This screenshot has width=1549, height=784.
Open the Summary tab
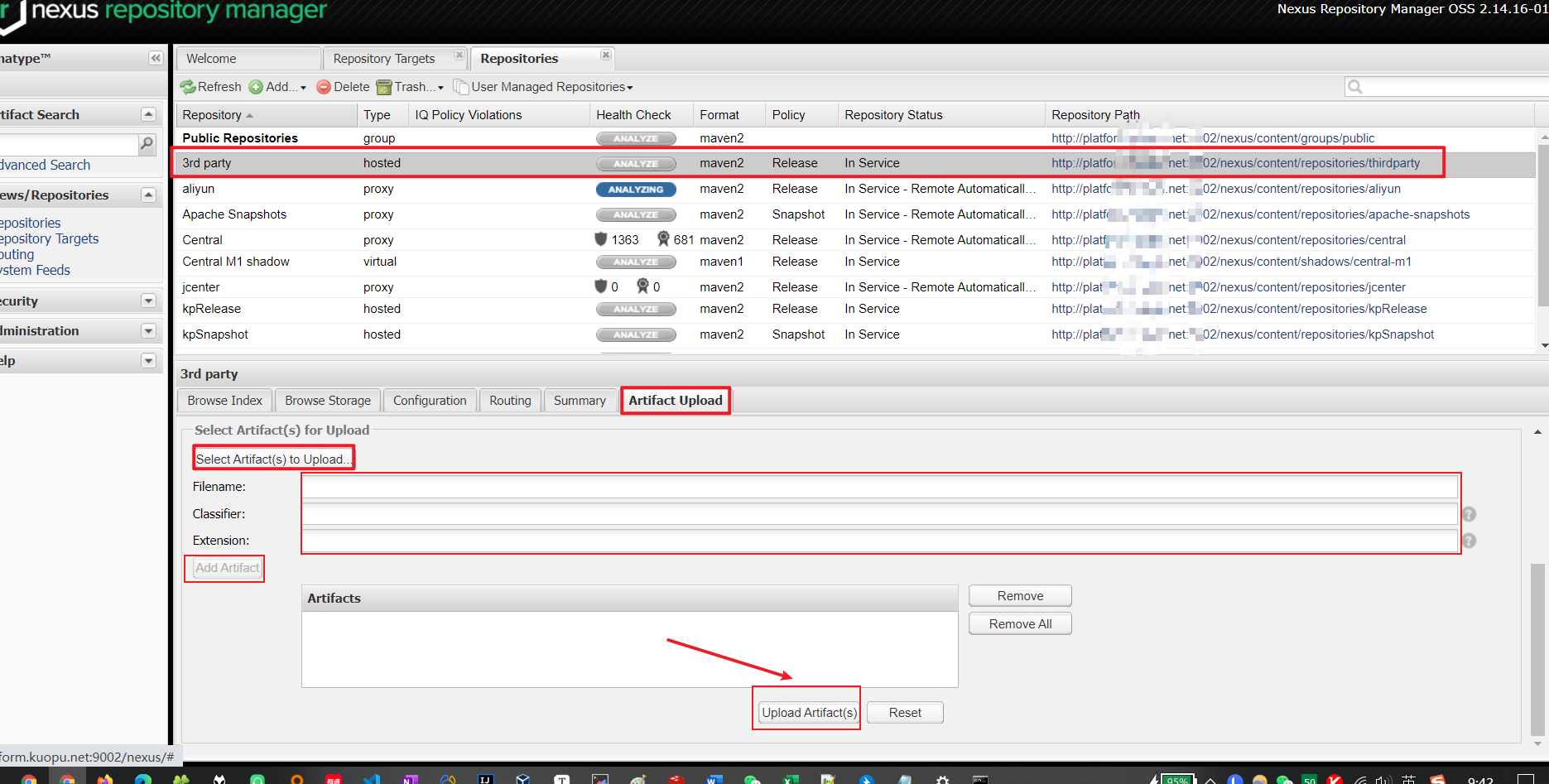pos(580,401)
